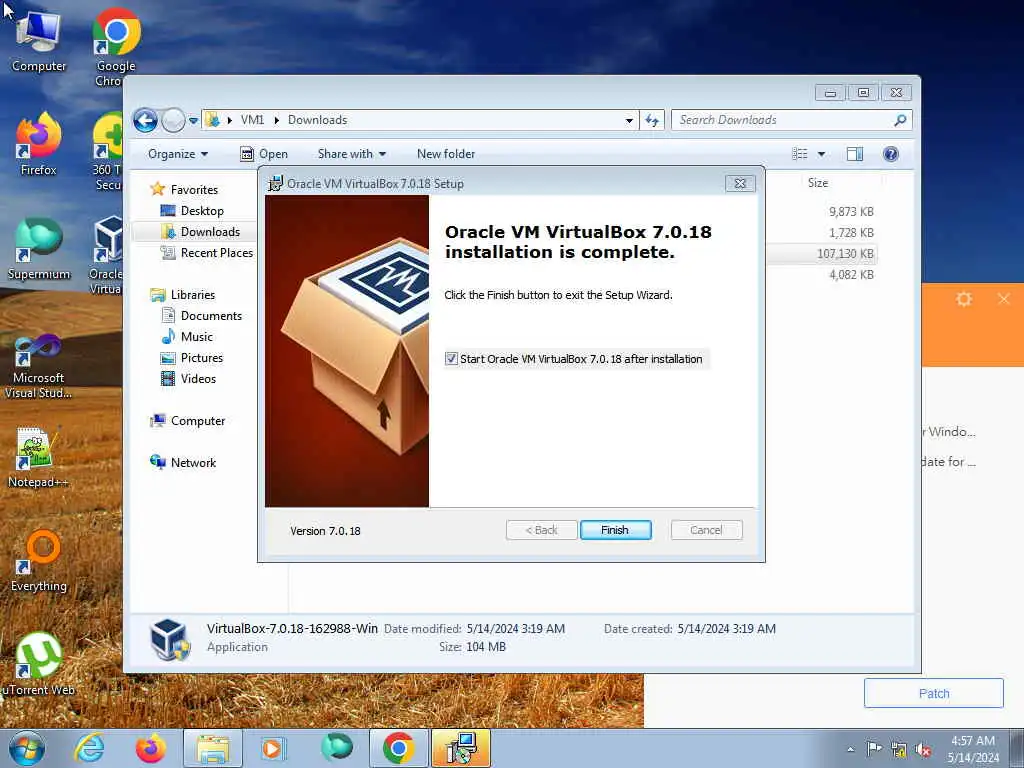This screenshot has height=768, width=1024.
Task: Go back in the Explorer window
Action: click(146, 120)
